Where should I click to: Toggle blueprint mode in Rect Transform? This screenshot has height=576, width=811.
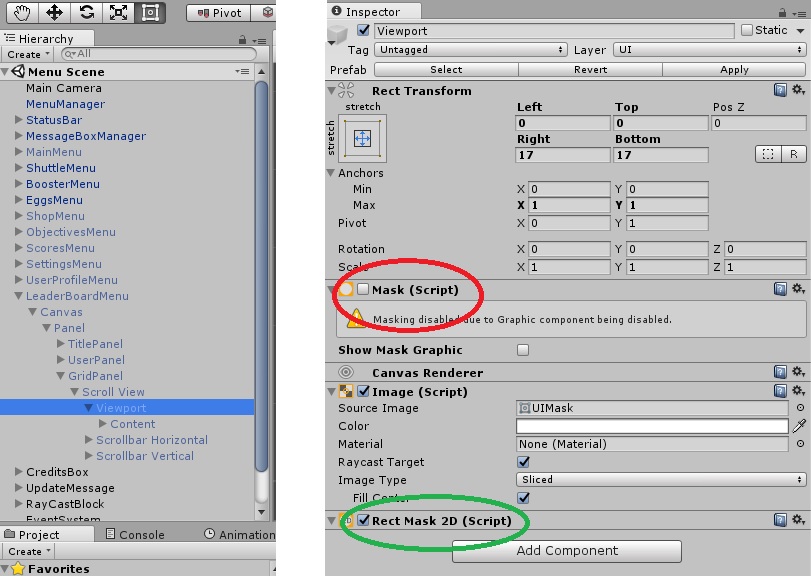coord(768,154)
